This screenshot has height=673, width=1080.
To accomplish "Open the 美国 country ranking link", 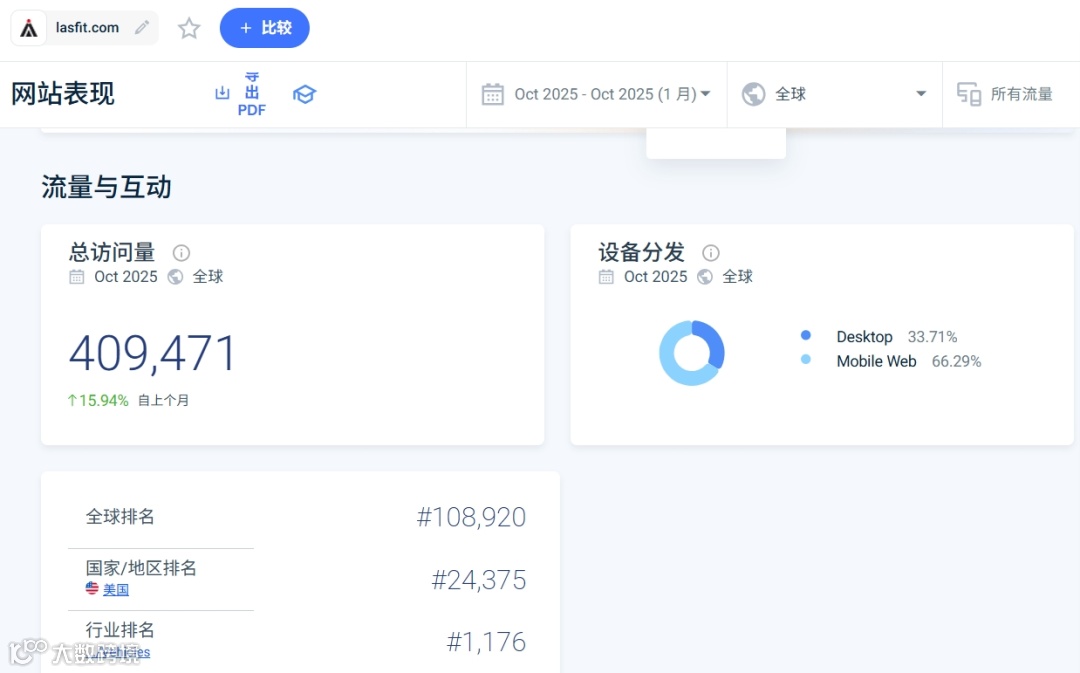I will pos(116,590).
